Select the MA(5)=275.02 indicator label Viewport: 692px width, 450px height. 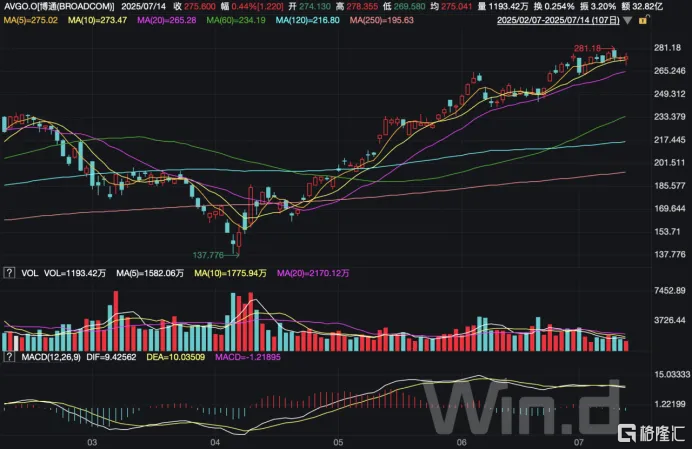tap(30, 20)
